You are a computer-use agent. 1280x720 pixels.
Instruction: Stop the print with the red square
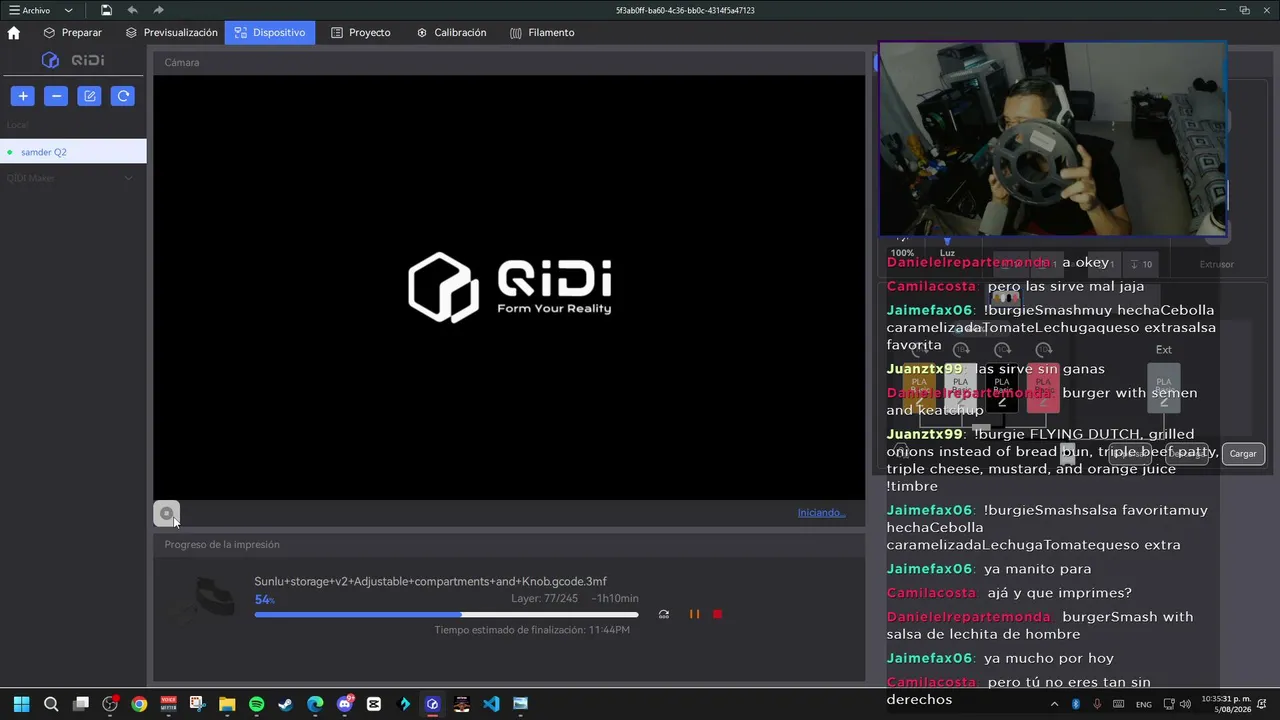pos(717,614)
